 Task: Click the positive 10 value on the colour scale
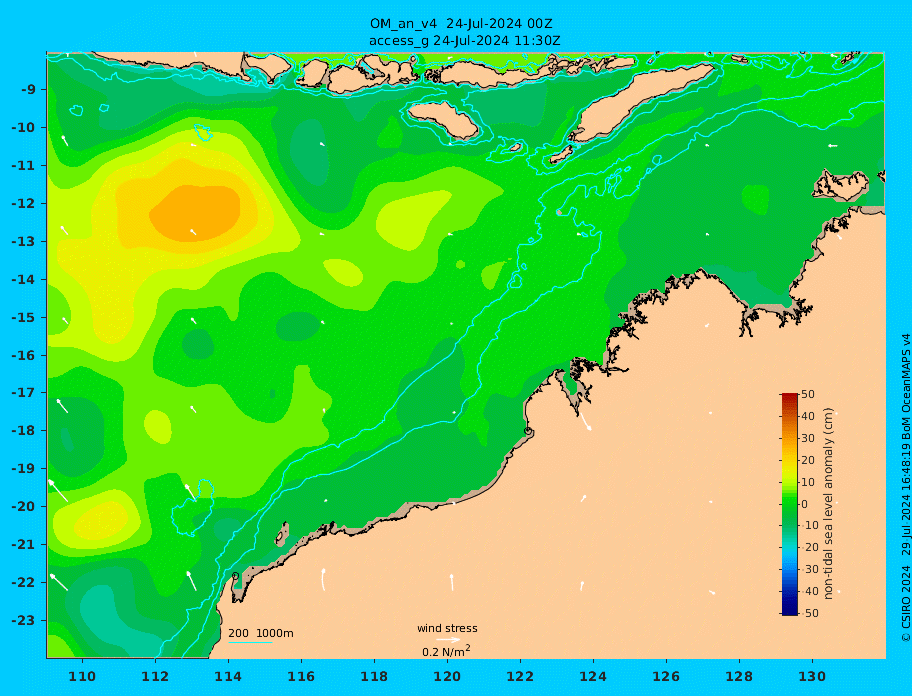[x=808, y=483]
